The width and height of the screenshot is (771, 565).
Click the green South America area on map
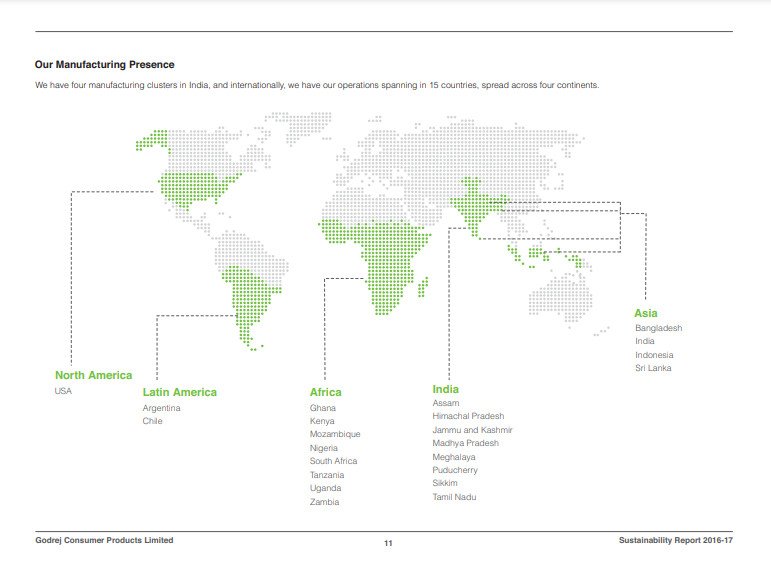(x=250, y=302)
